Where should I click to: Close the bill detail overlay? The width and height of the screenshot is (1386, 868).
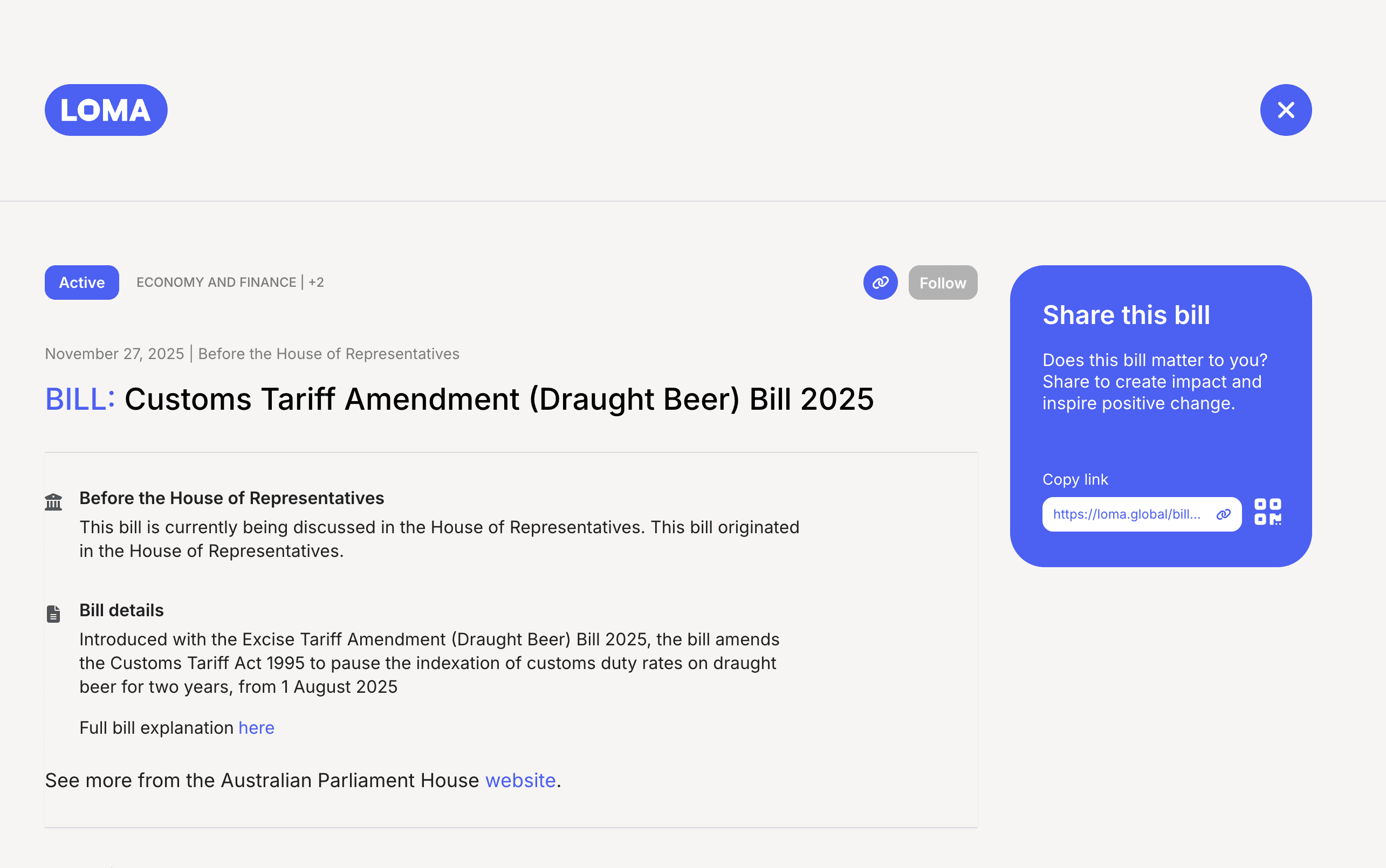click(1286, 110)
